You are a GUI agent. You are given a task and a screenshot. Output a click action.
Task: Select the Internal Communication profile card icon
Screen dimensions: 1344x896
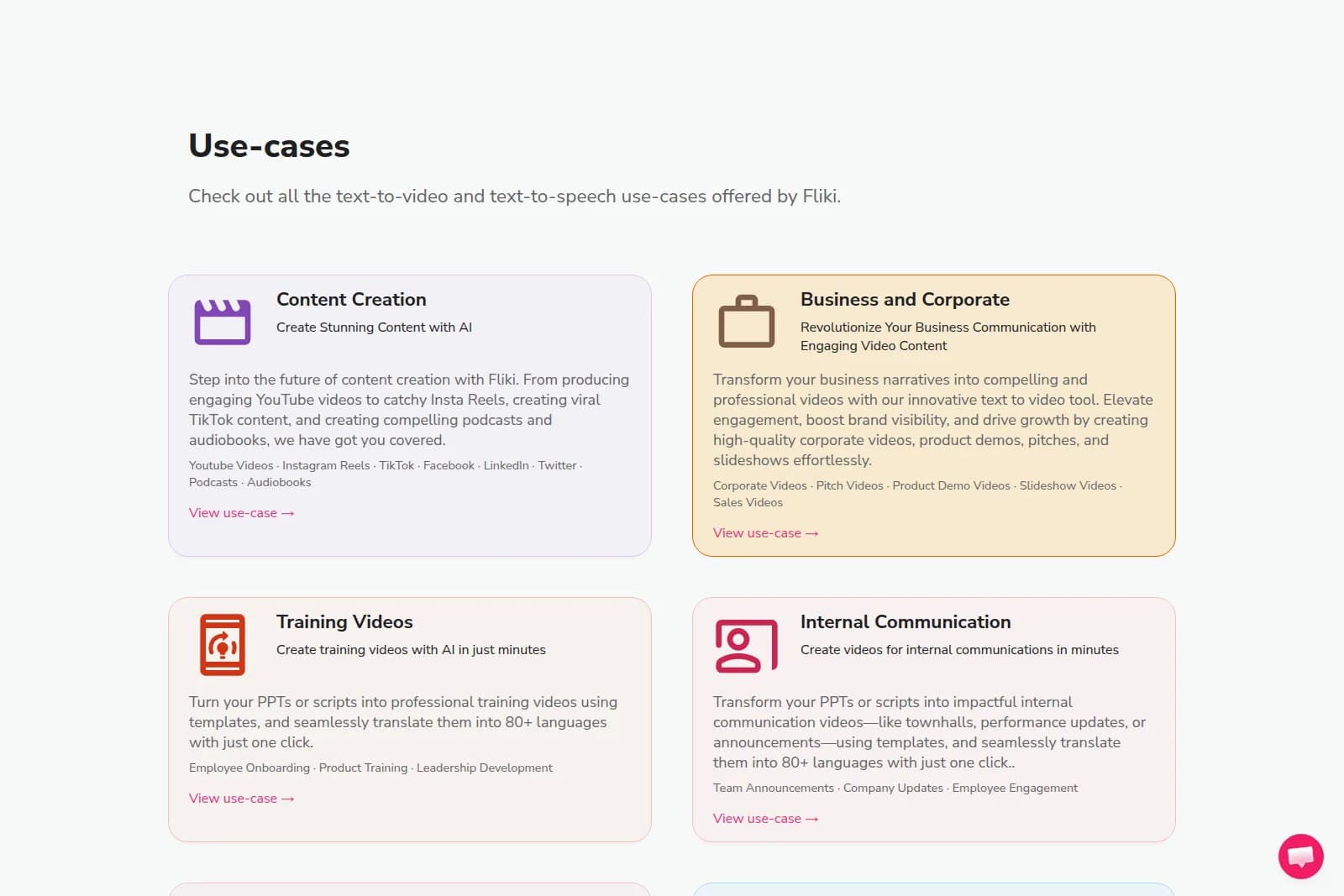pyautogui.click(x=745, y=647)
